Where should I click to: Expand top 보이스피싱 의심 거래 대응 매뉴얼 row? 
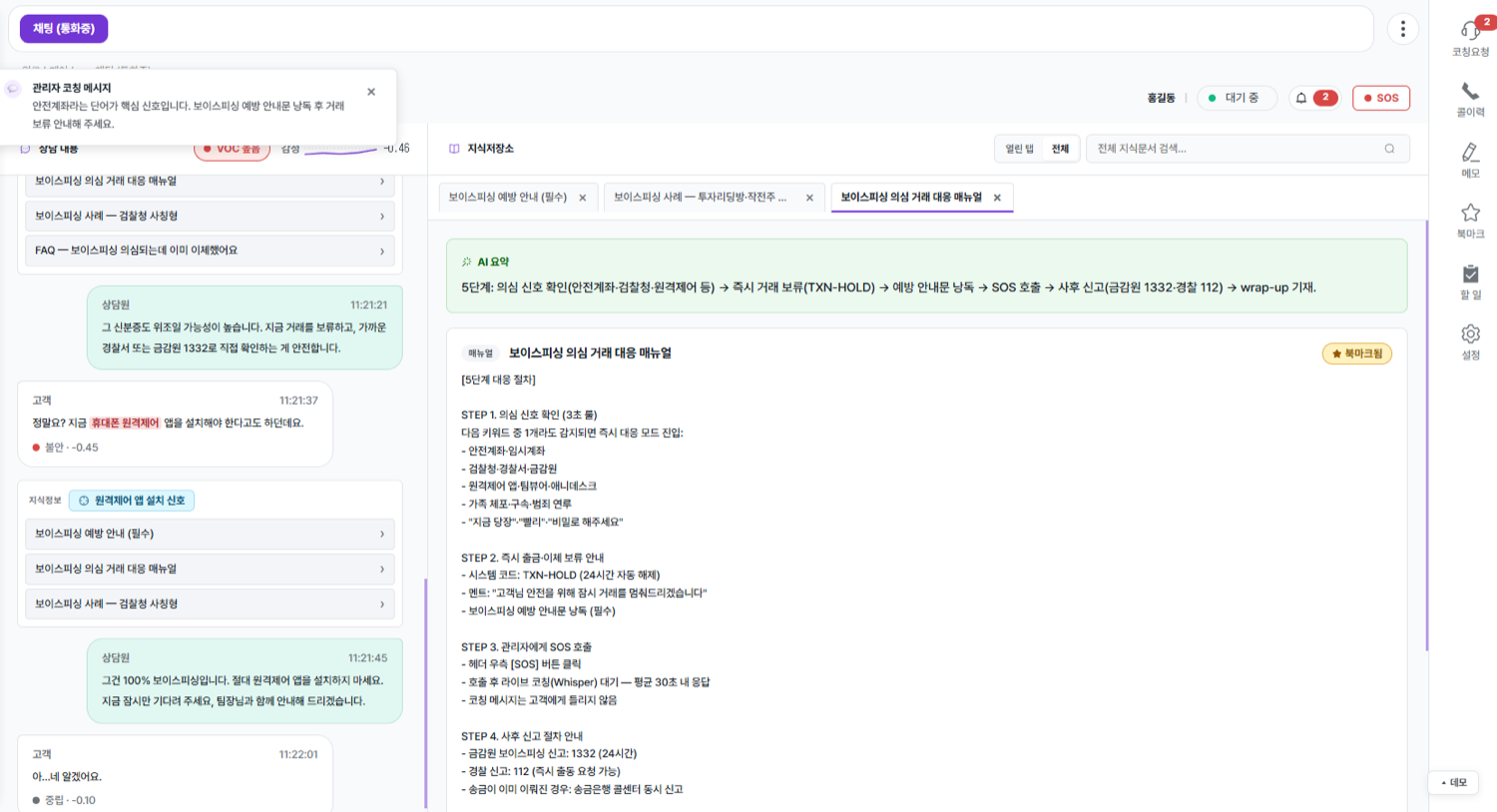210,182
